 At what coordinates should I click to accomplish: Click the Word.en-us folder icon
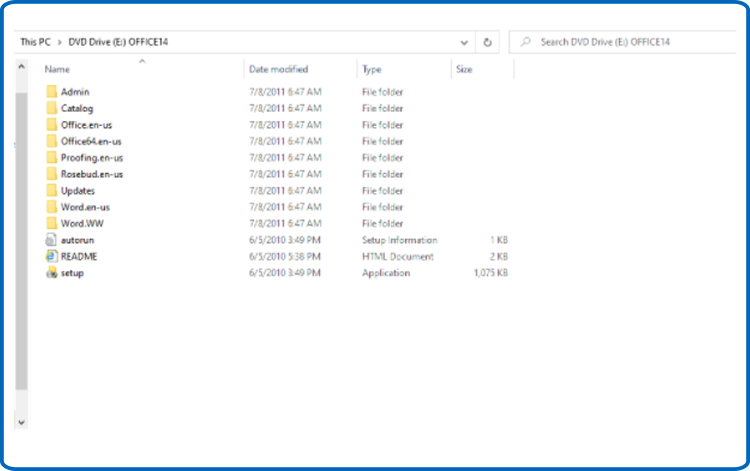pos(52,207)
